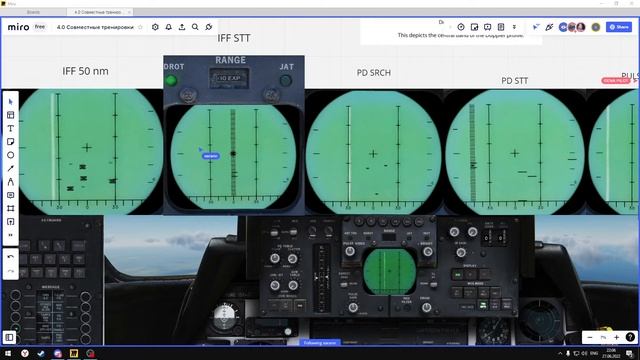This screenshot has height=360, width=640.
Task: Select the Pen drawing tool
Action: coord(11,182)
